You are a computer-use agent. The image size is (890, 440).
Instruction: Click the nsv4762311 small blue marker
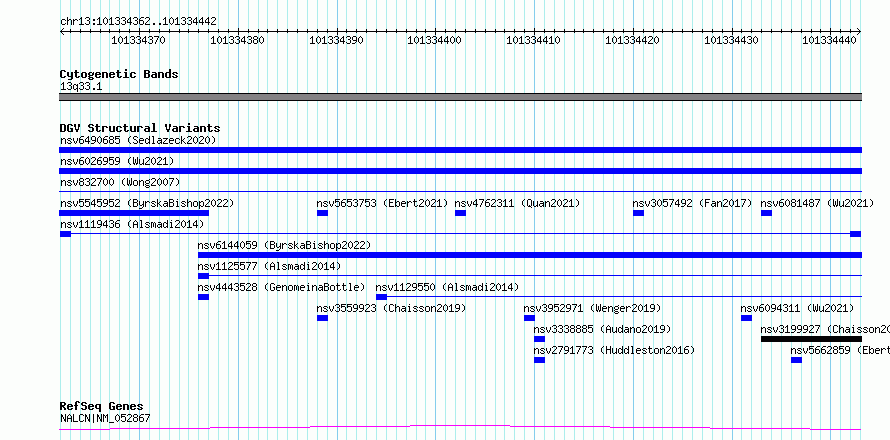[x=460, y=213]
